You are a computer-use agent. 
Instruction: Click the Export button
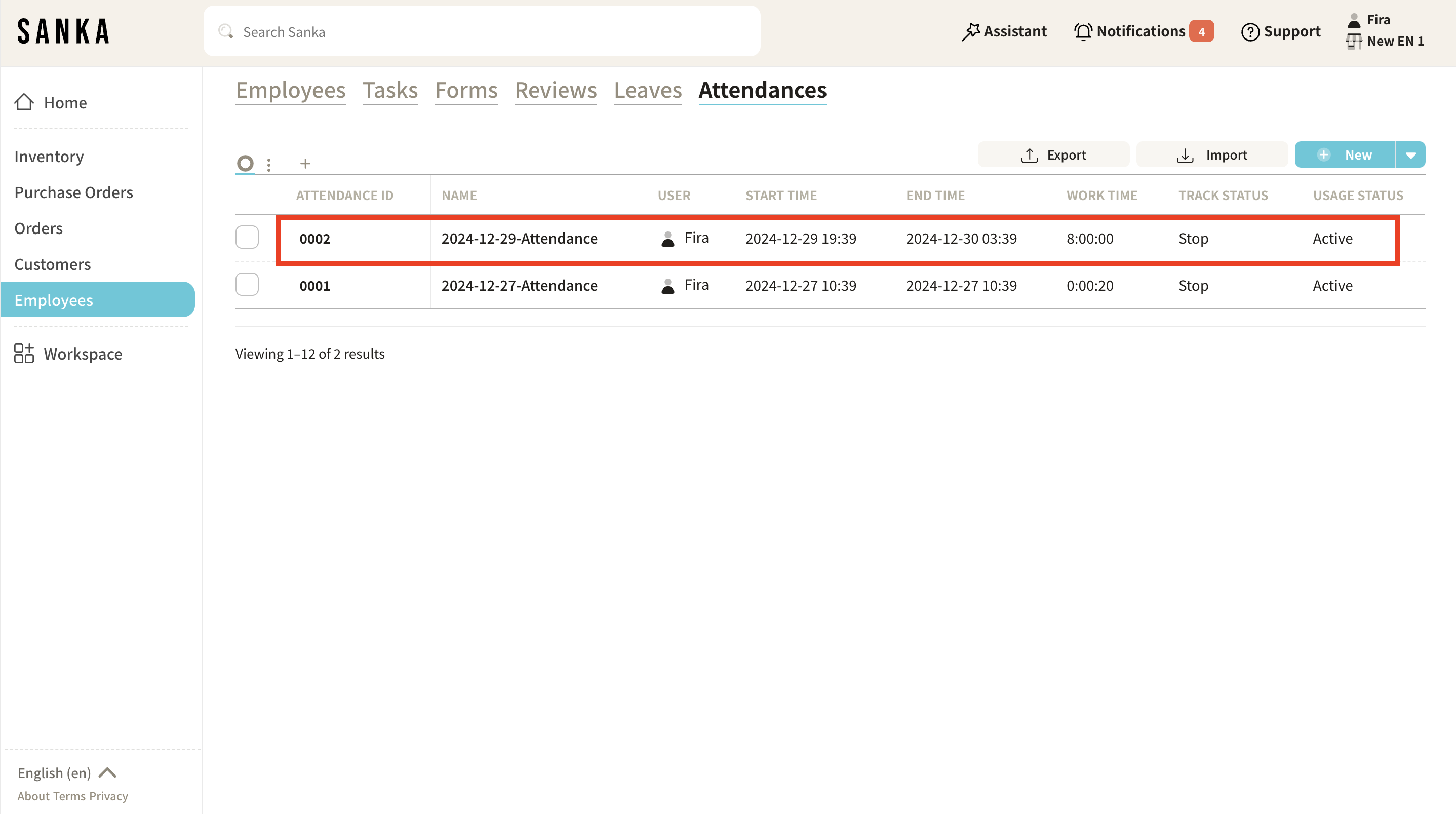[x=1053, y=155]
